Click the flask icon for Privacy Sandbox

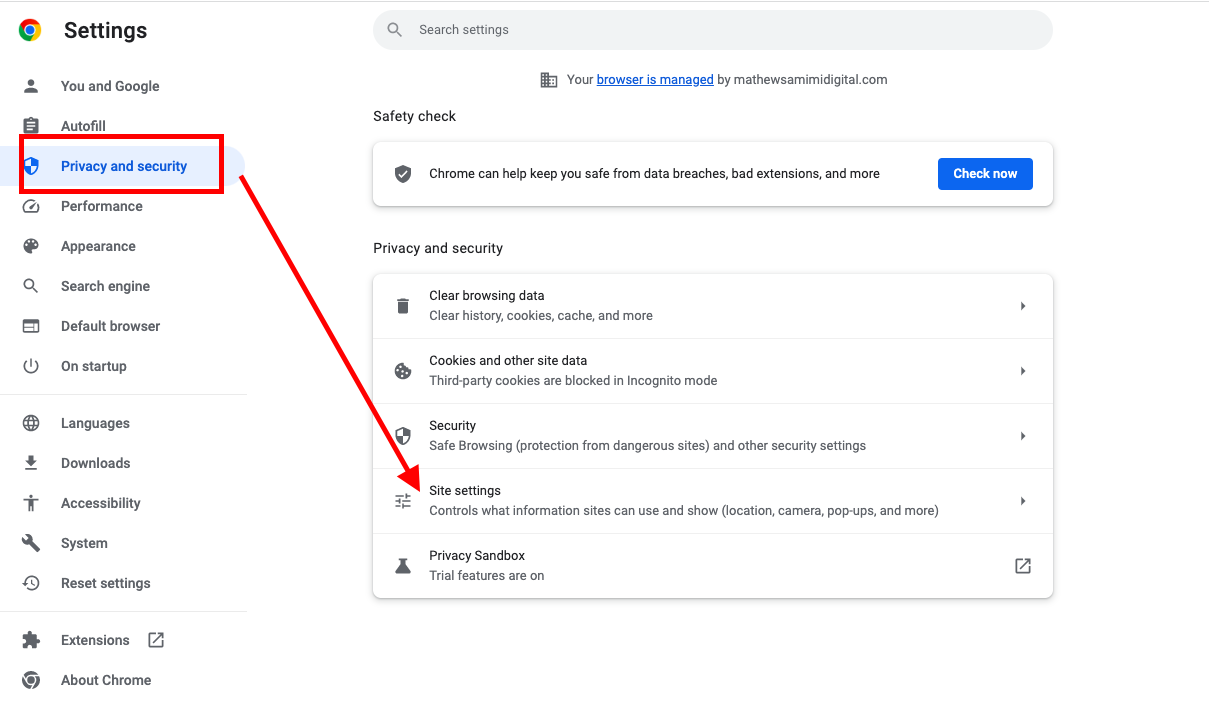click(403, 566)
